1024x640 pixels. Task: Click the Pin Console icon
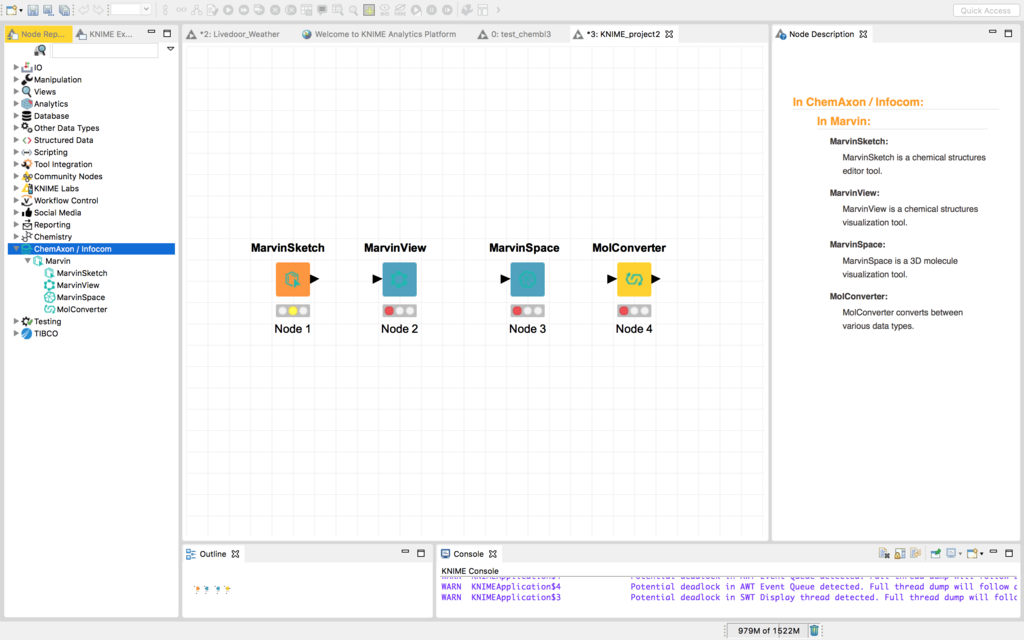(x=935, y=553)
